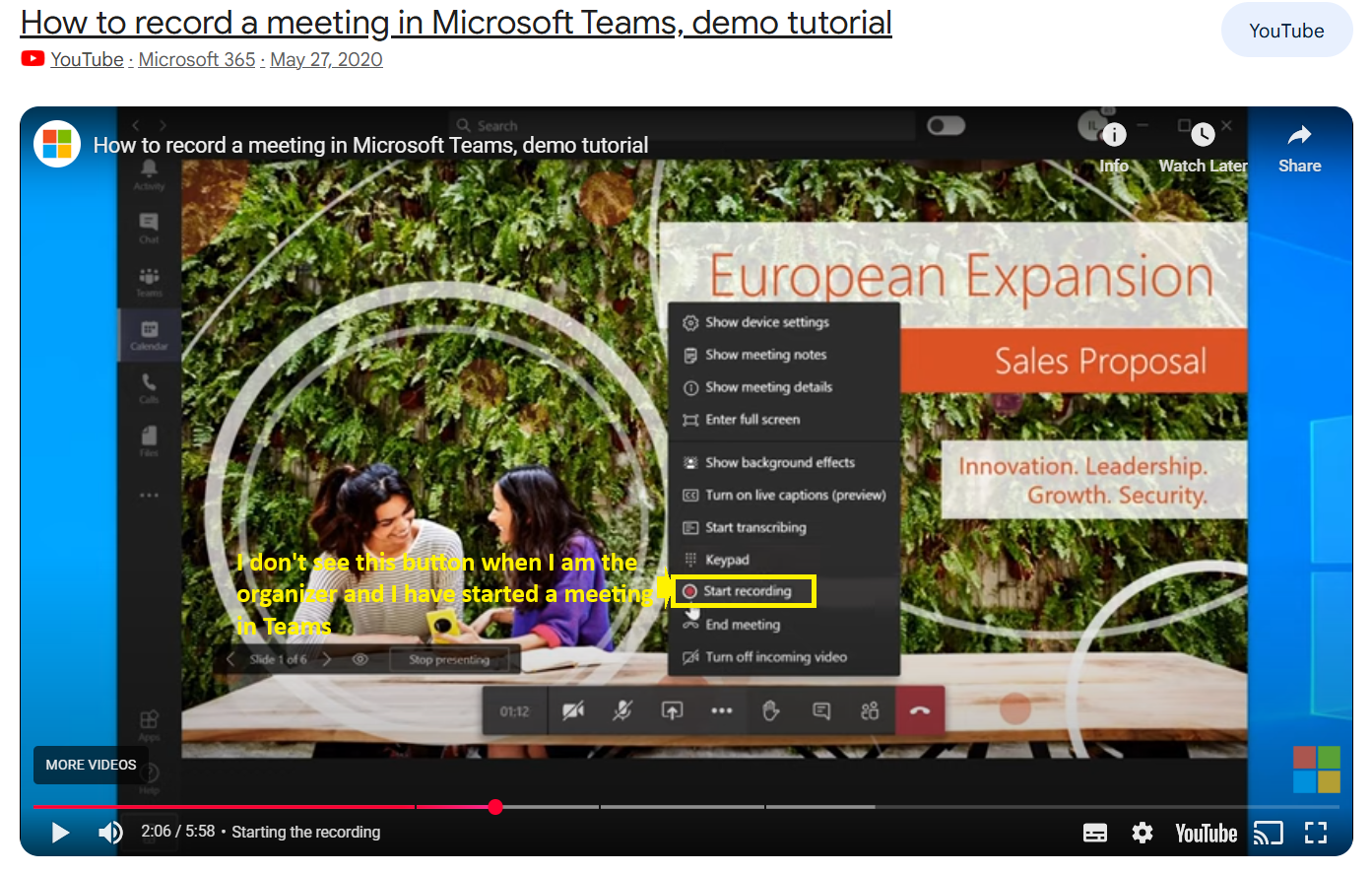Unmute the microphone in the meeting
This screenshot has height=873, width=1372.
(622, 709)
